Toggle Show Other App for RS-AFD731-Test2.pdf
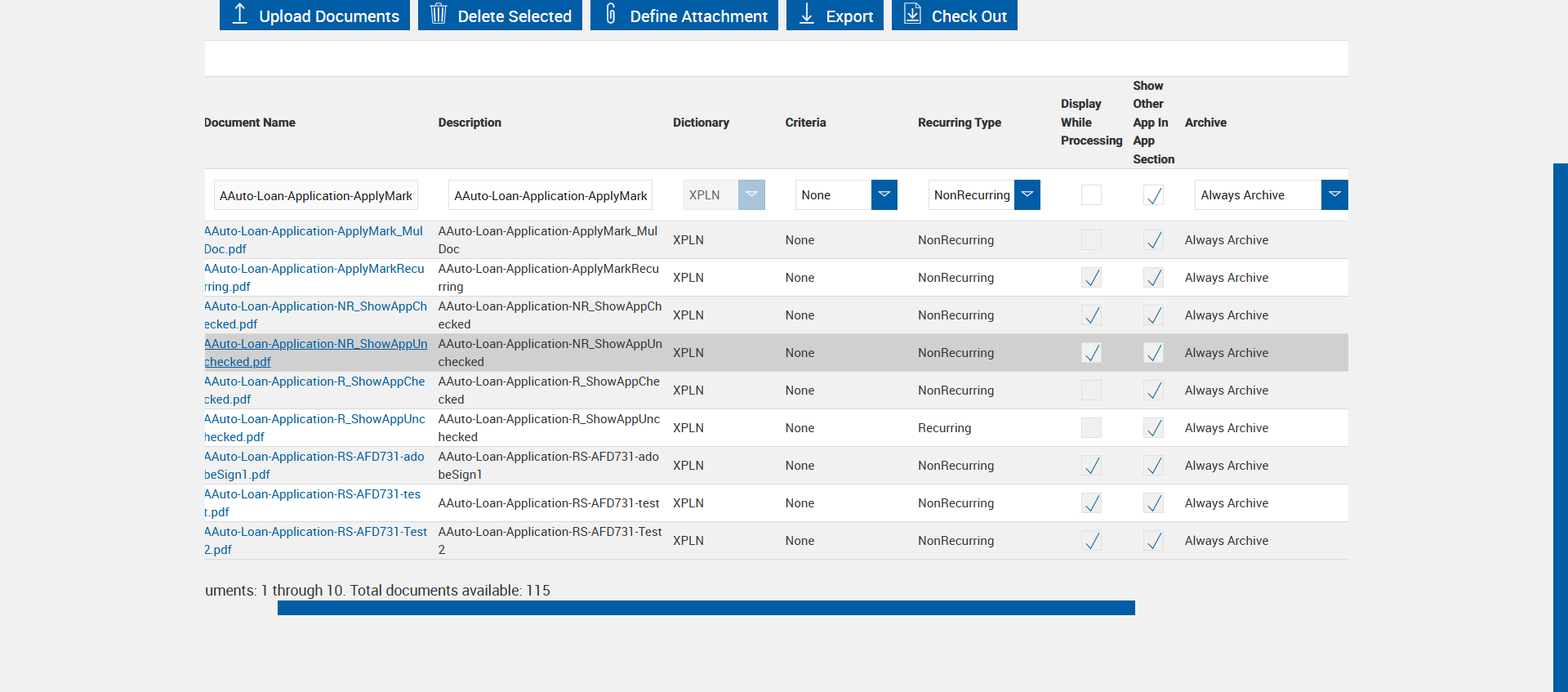The width and height of the screenshot is (1568, 692). pyautogui.click(x=1153, y=541)
